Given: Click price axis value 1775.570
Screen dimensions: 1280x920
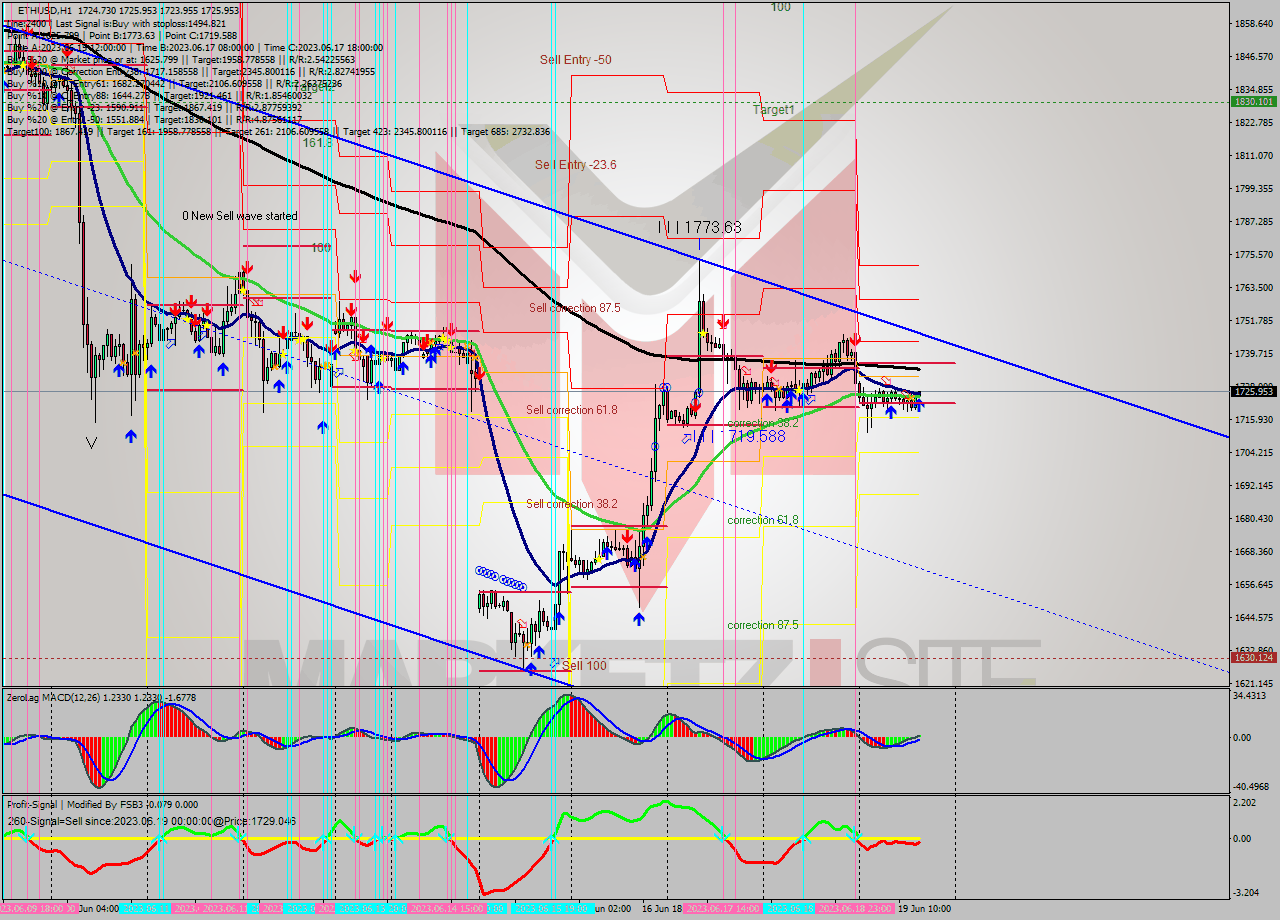Looking at the screenshot, I should 1253,254.
